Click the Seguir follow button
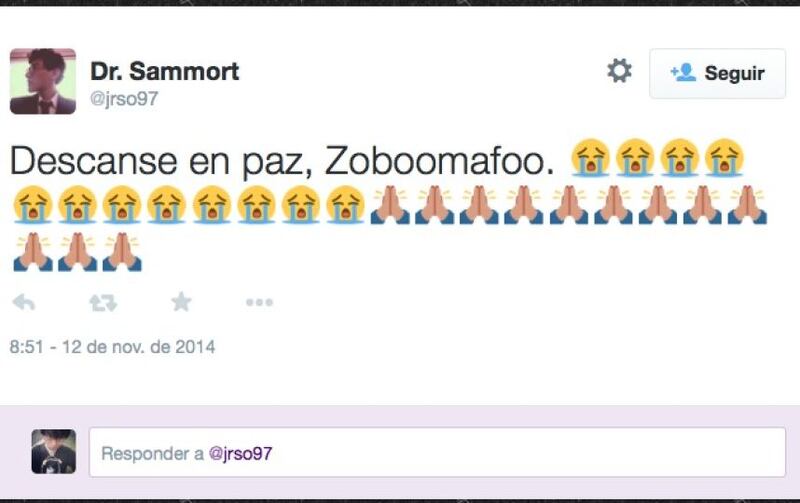Screen dimensions: 800x503 tap(717, 73)
